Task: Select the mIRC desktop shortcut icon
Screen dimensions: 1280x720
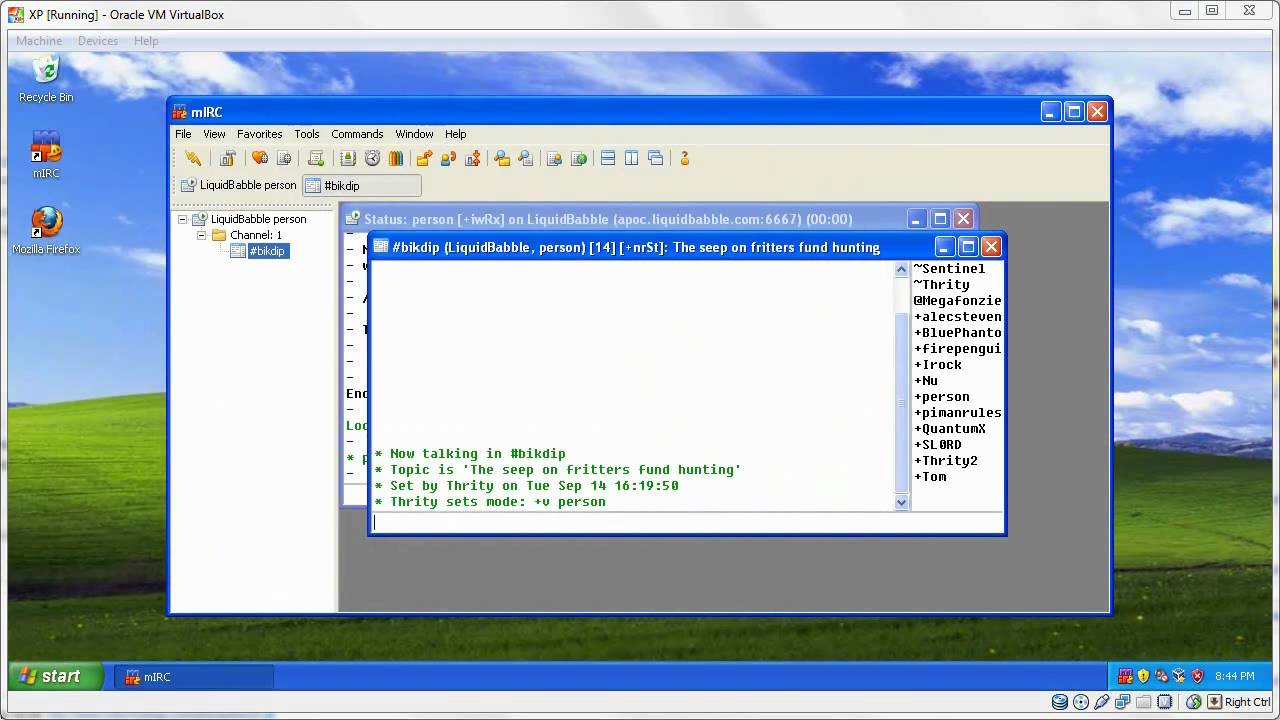Action: 46,155
